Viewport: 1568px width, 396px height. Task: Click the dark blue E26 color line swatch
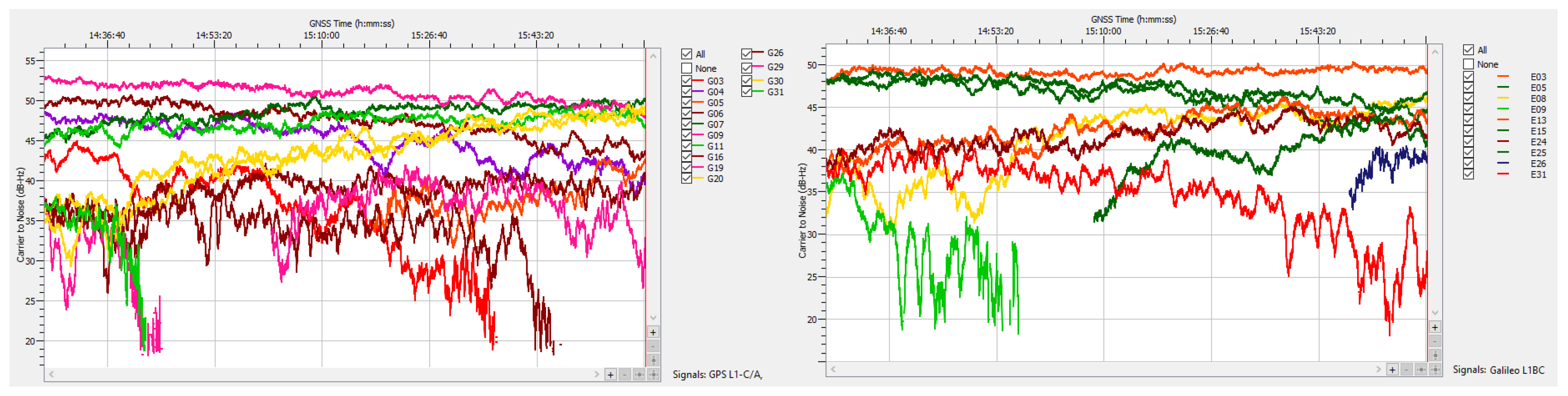click(1503, 163)
